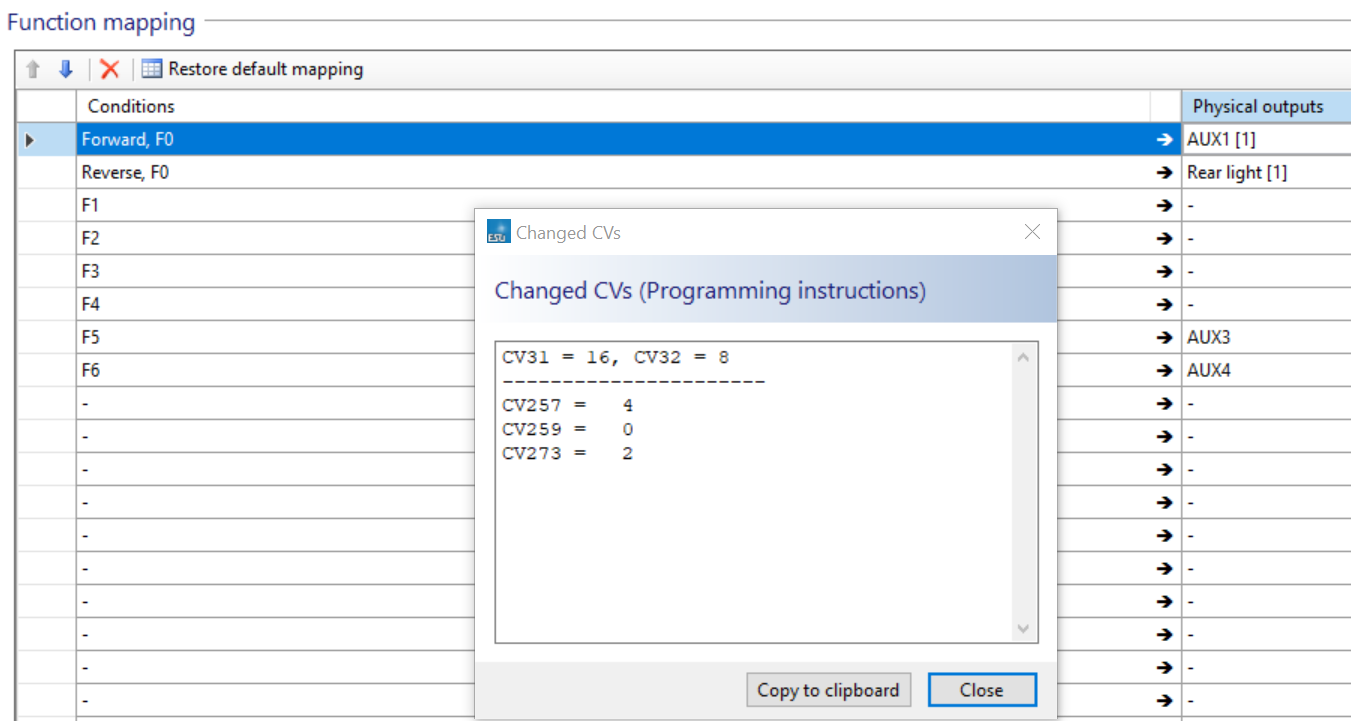Screen dimensions: 1351x721
Task: Click the red delete X icon
Action: 110,69
